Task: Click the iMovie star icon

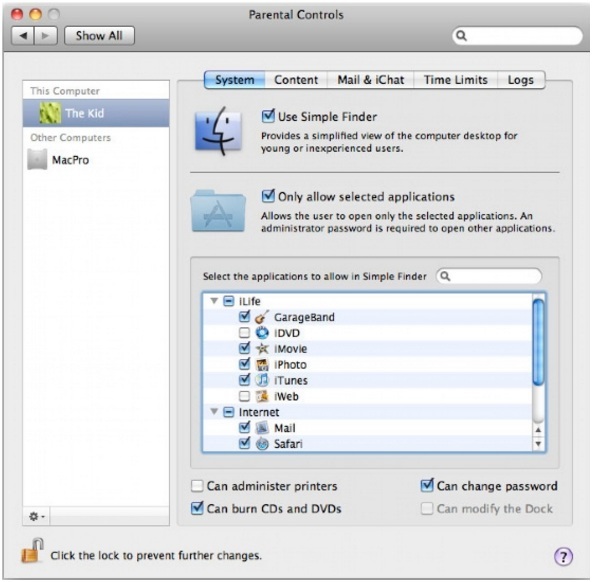Action: tap(262, 349)
